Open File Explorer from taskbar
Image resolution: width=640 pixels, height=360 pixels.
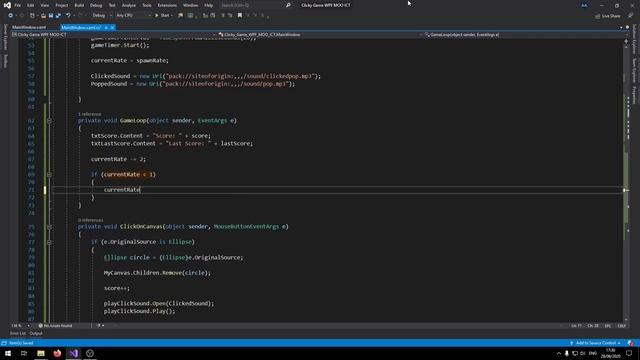point(41,353)
